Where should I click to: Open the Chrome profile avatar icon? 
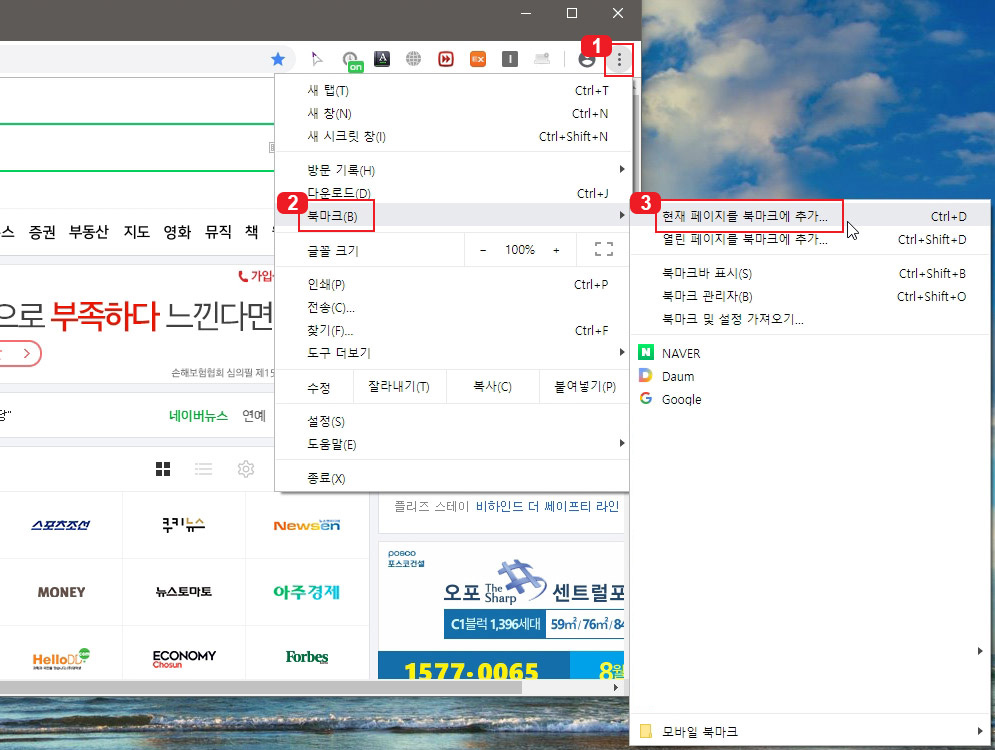(586, 59)
